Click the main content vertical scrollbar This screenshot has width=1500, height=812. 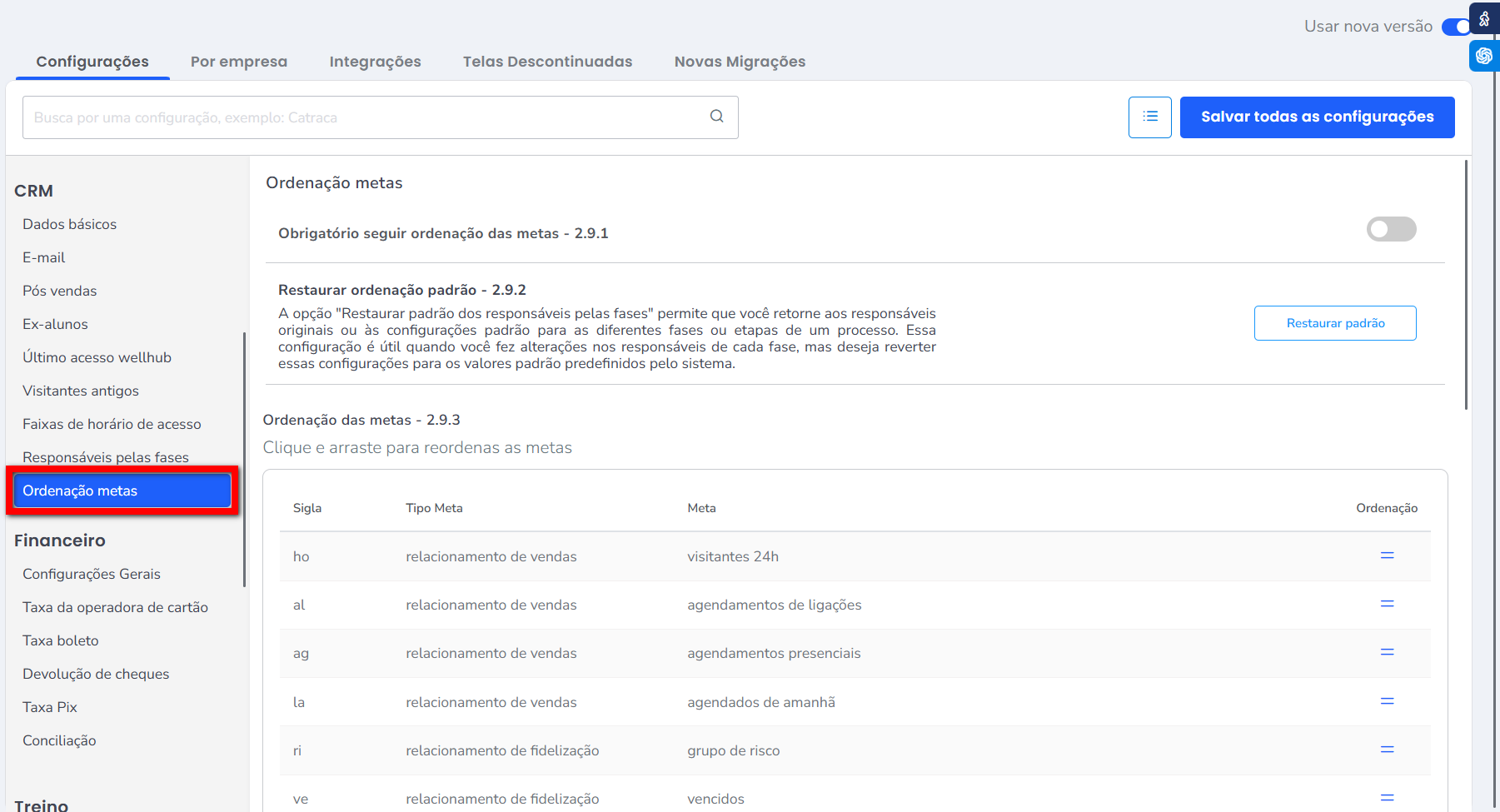click(x=1466, y=285)
